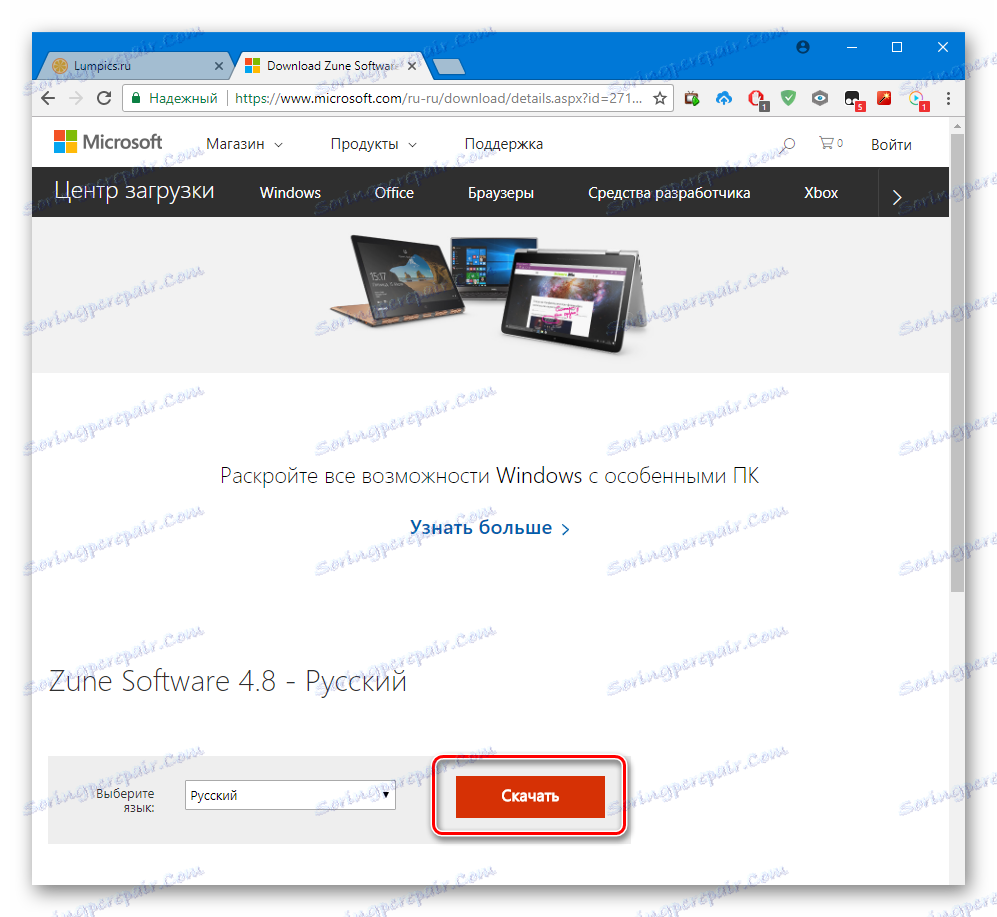997x917 pixels.
Task: Click the laptops promotional banner image
Action: (489, 293)
